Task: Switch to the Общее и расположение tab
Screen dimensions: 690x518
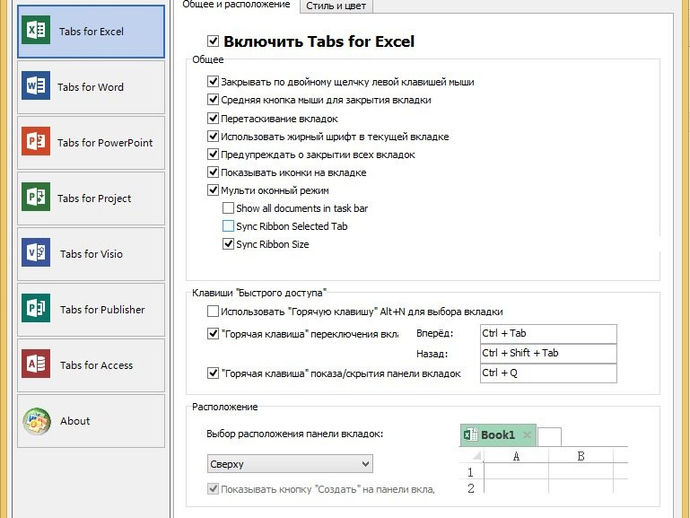Action: pos(237,5)
